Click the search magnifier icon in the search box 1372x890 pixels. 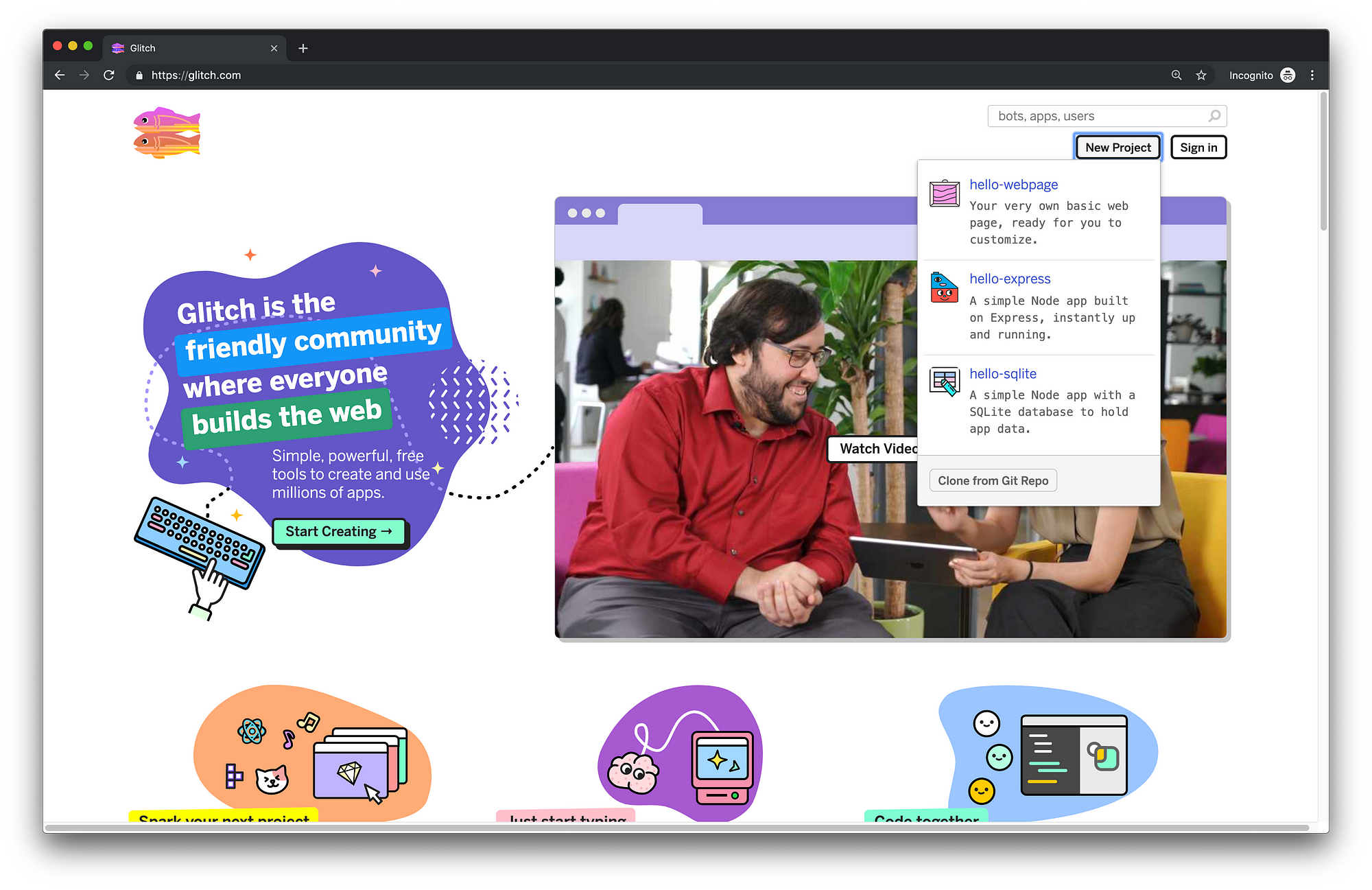pyautogui.click(x=1214, y=116)
